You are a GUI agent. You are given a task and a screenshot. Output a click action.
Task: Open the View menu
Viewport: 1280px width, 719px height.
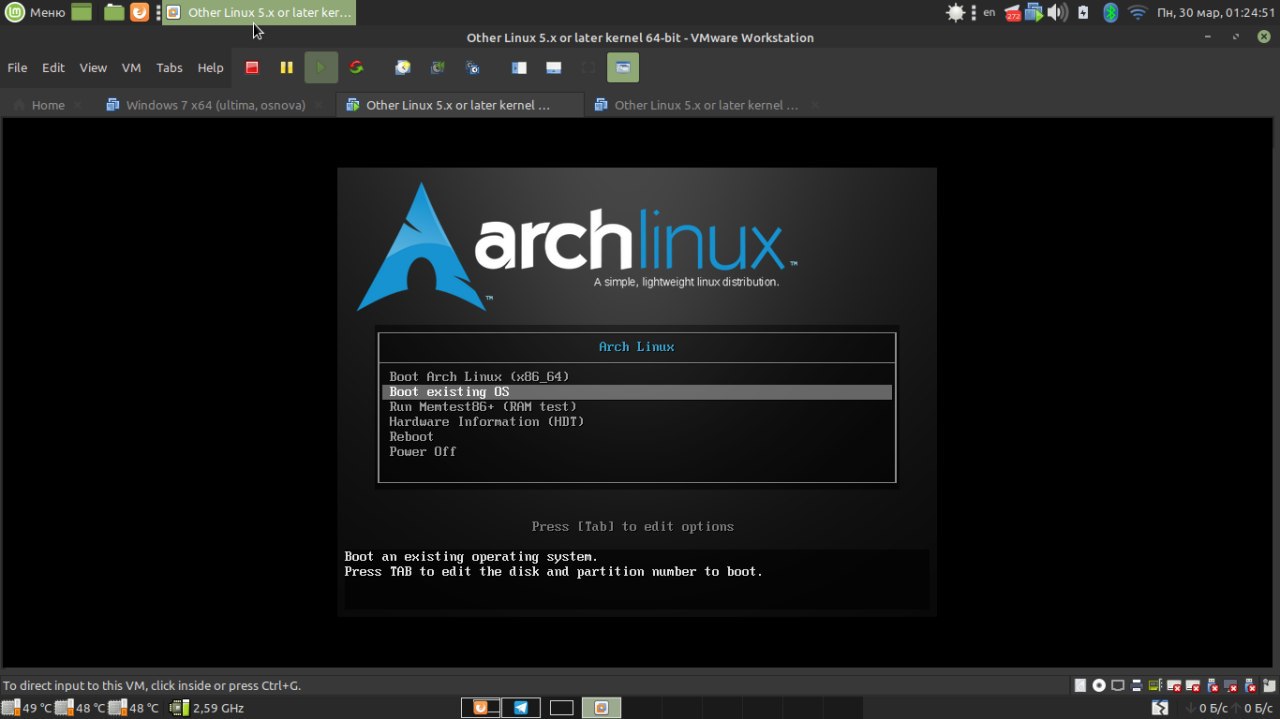93,68
